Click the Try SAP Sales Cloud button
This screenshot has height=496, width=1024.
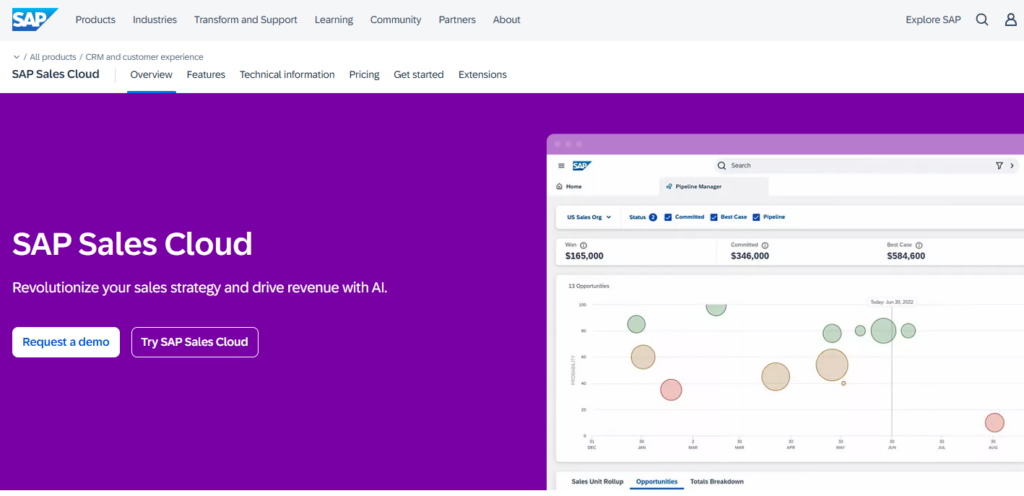click(x=195, y=342)
